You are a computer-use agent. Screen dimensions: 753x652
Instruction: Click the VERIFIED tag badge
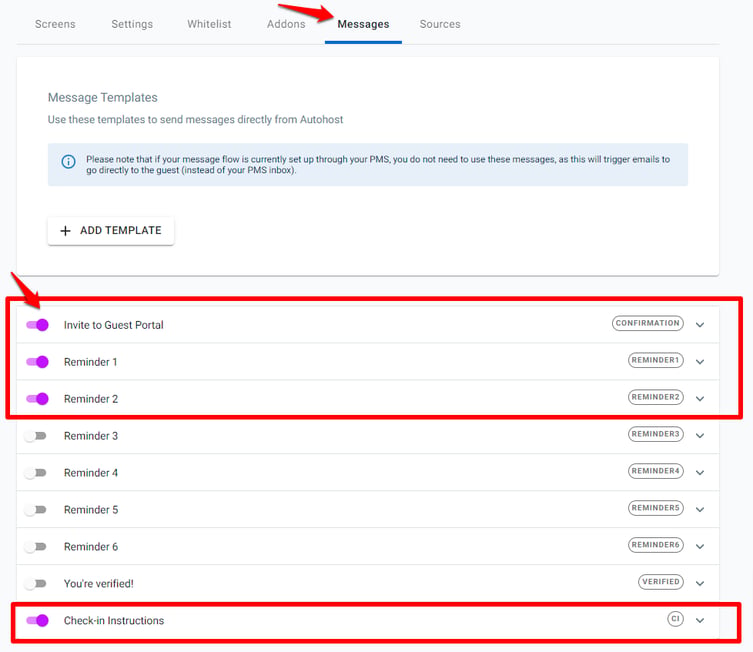coord(661,582)
